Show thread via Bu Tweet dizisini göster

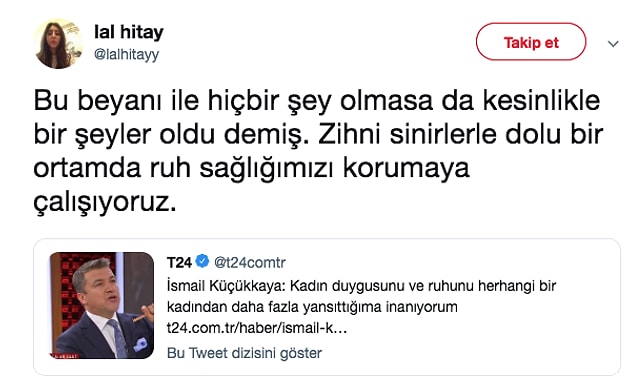click(x=244, y=353)
